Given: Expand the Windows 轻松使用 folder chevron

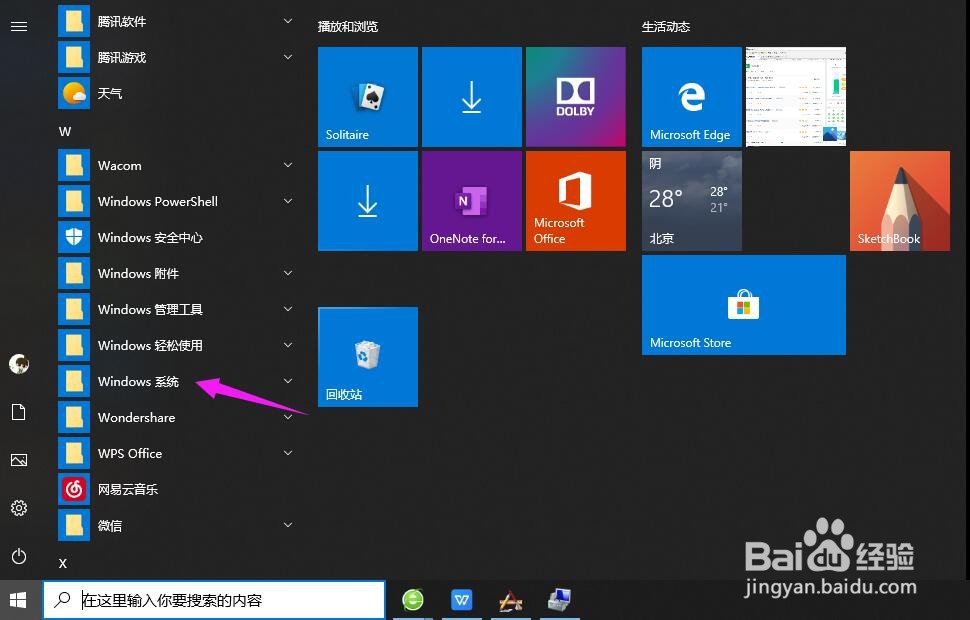Looking at the screenshot, I should click(x=288, y=345).
